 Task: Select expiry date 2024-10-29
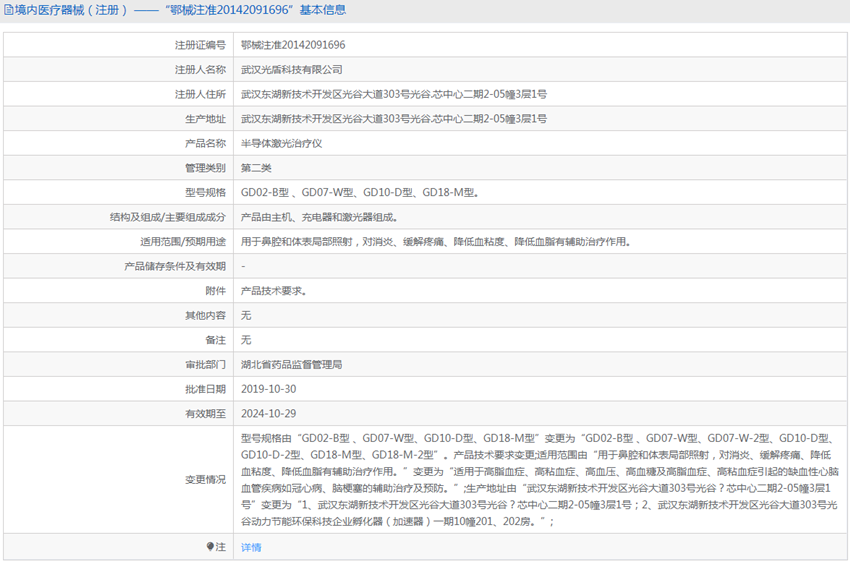coord(268,414)
